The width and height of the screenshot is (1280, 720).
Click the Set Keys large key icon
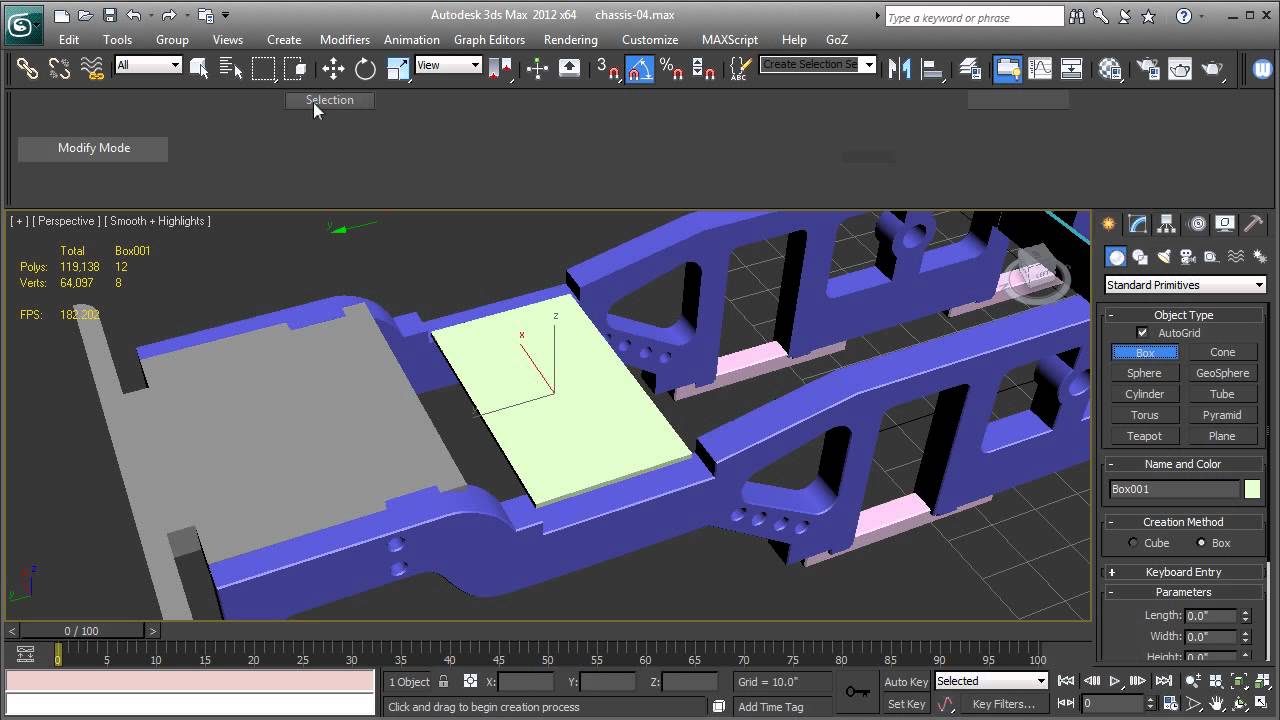[857, 692]
